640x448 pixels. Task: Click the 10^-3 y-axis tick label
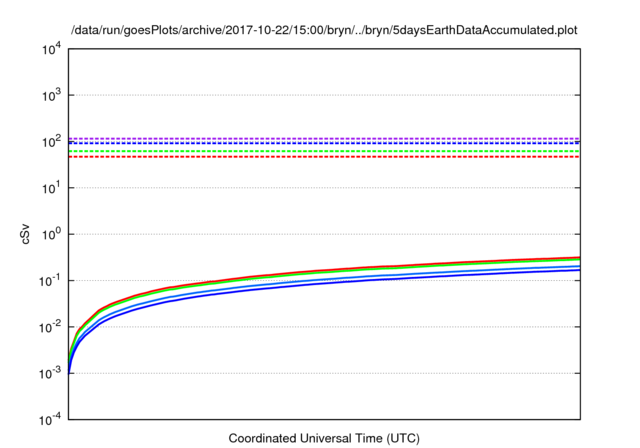(x=50, y=373)
